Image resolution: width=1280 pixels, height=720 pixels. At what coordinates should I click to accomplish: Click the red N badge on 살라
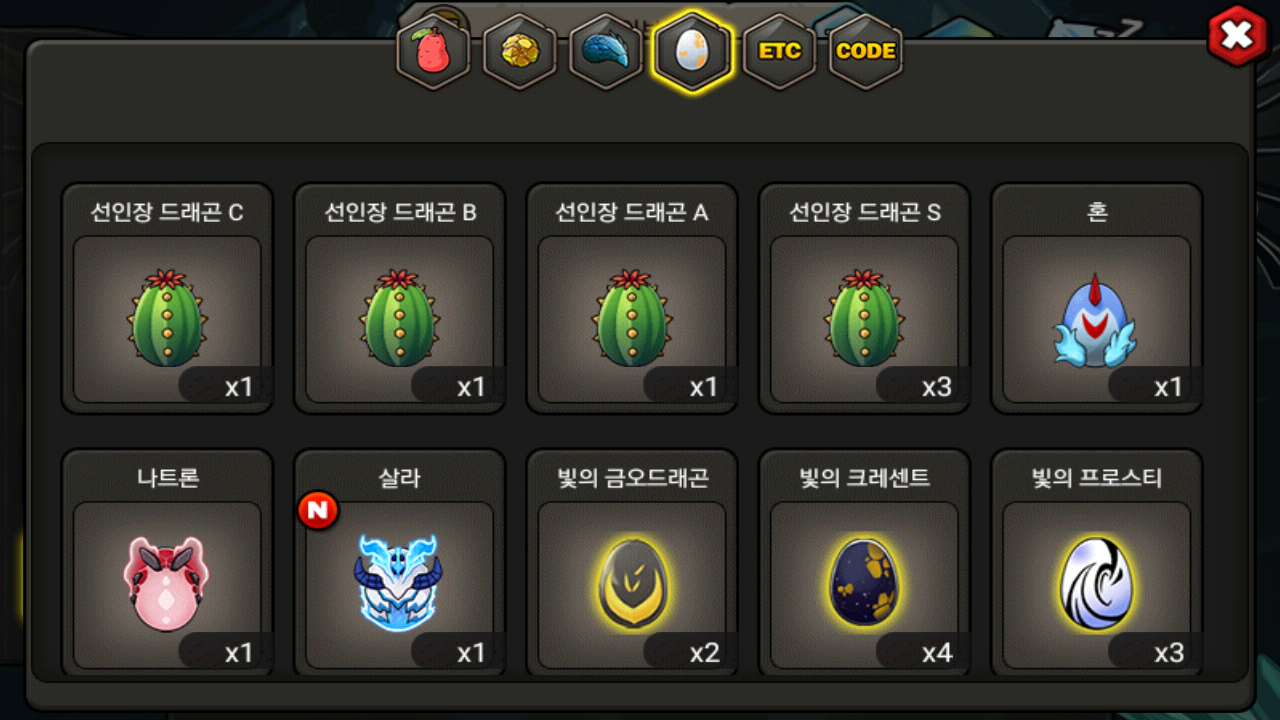[318, 510]
